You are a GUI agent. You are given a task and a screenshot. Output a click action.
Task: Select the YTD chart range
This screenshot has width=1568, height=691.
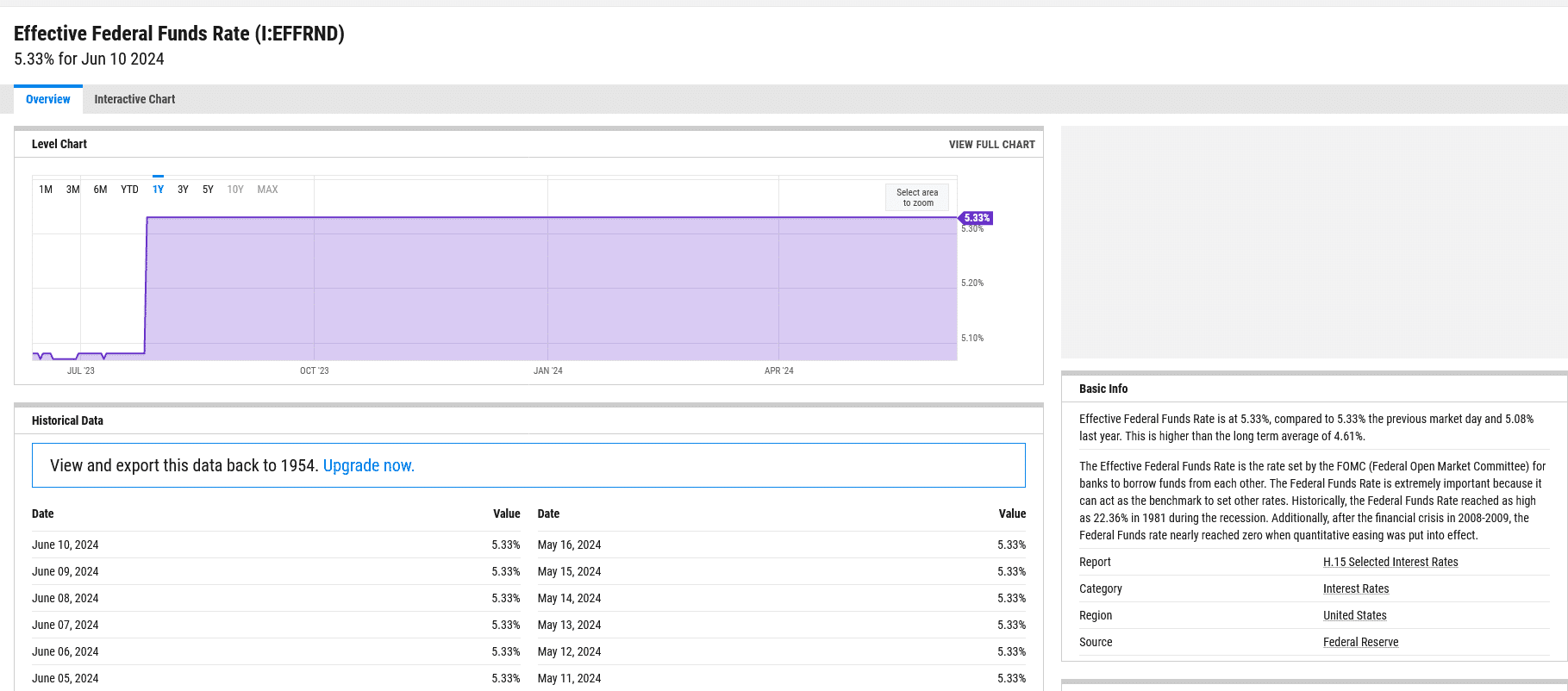pos(129,190)
